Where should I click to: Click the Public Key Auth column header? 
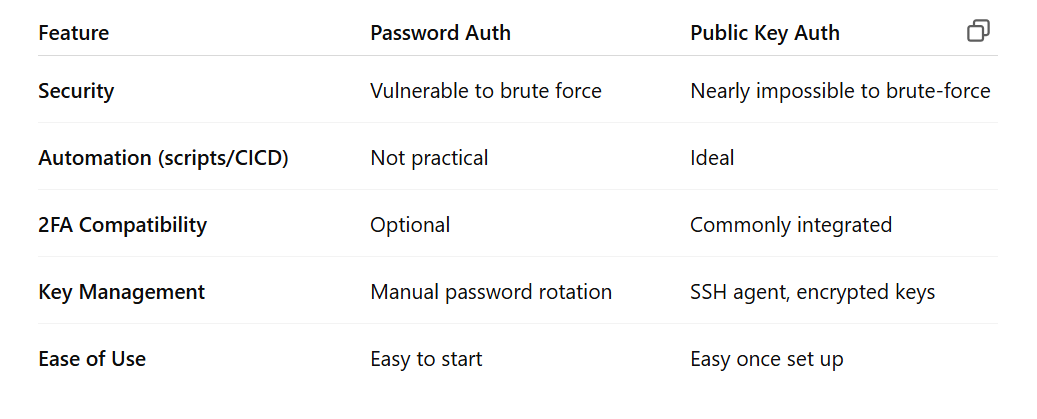coord(764,33)
